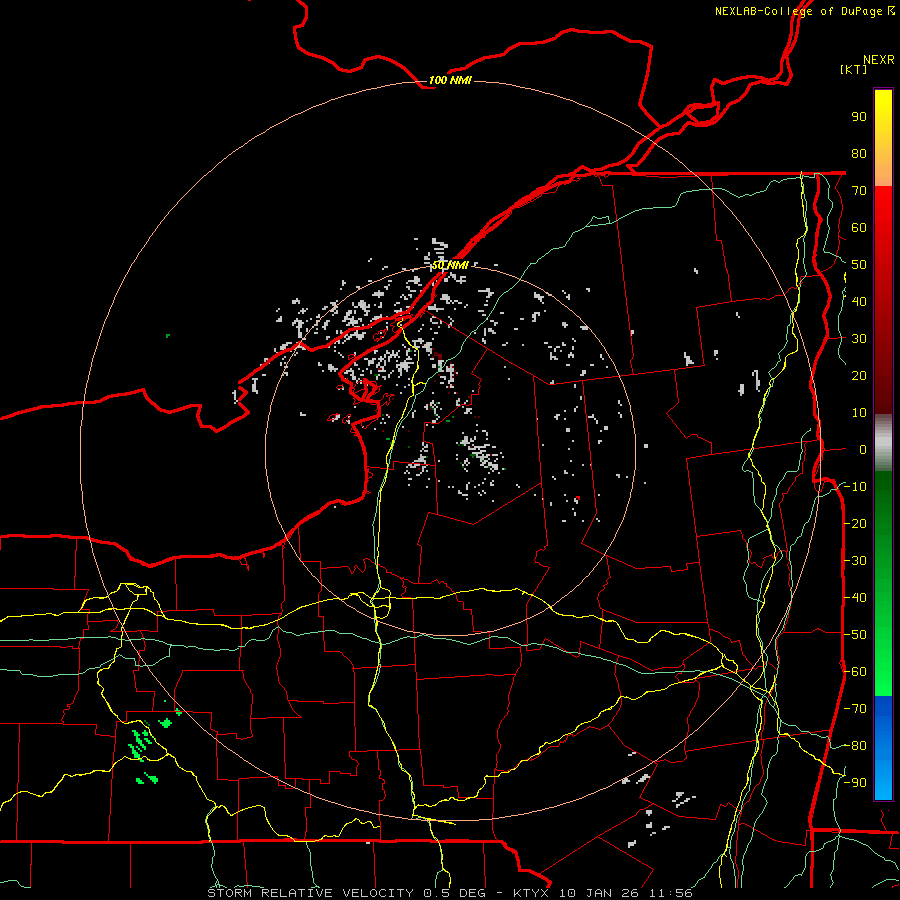The height and width of the screenshot is (900, 900).
Task: Click the bright red segment of color bar
Action: (883, 224)
